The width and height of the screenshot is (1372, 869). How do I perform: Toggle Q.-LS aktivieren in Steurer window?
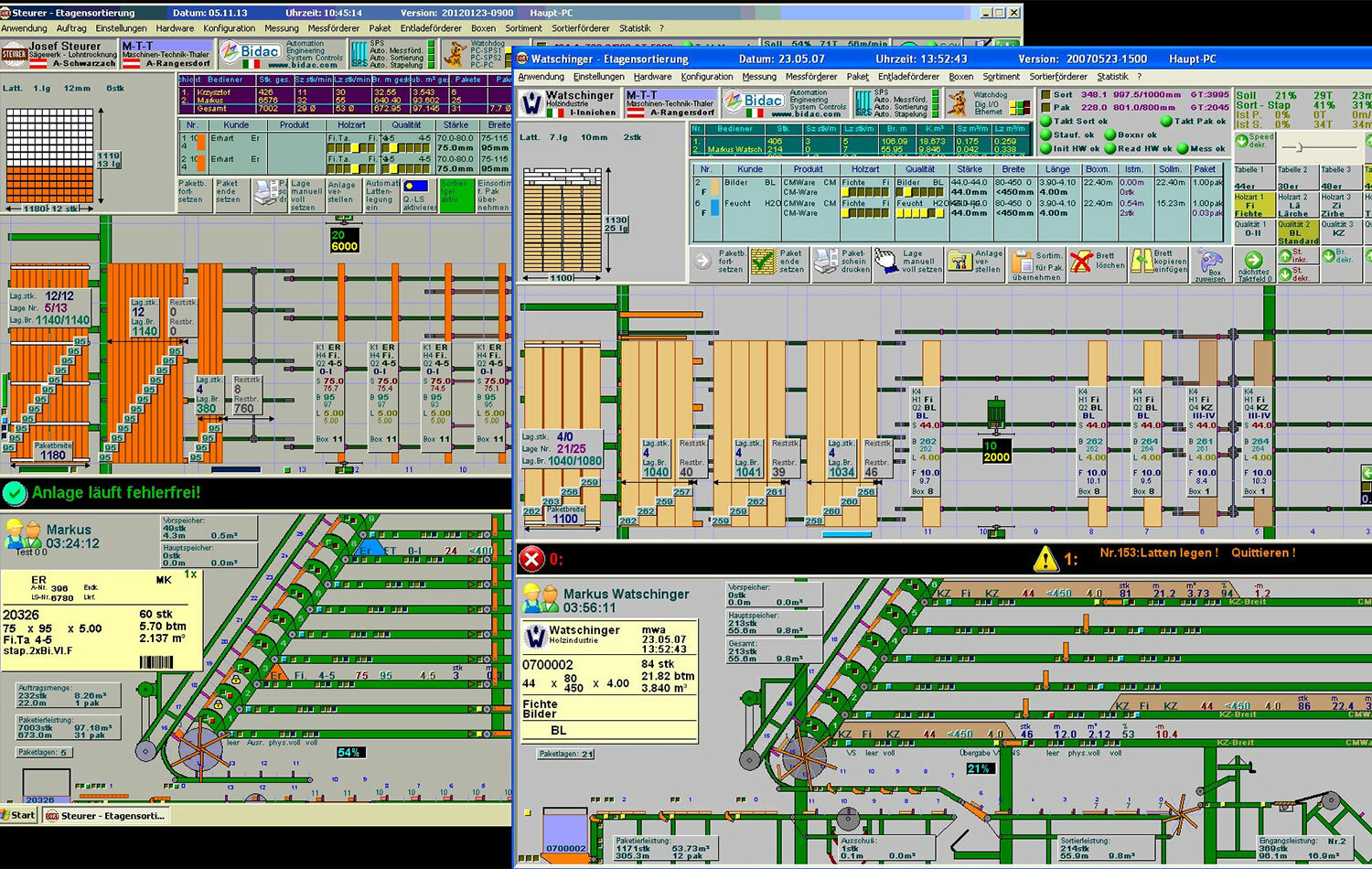(420, 196)
